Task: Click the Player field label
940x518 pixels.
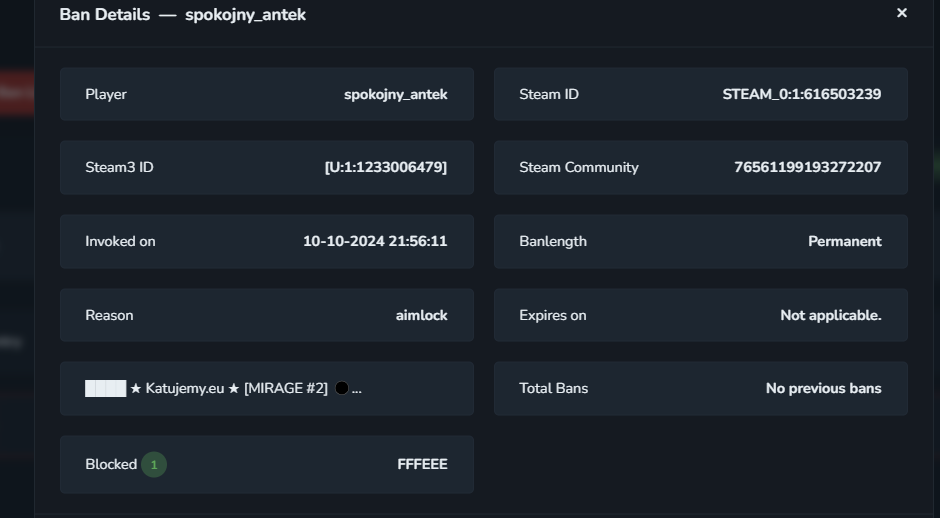Action: point(106,95)
